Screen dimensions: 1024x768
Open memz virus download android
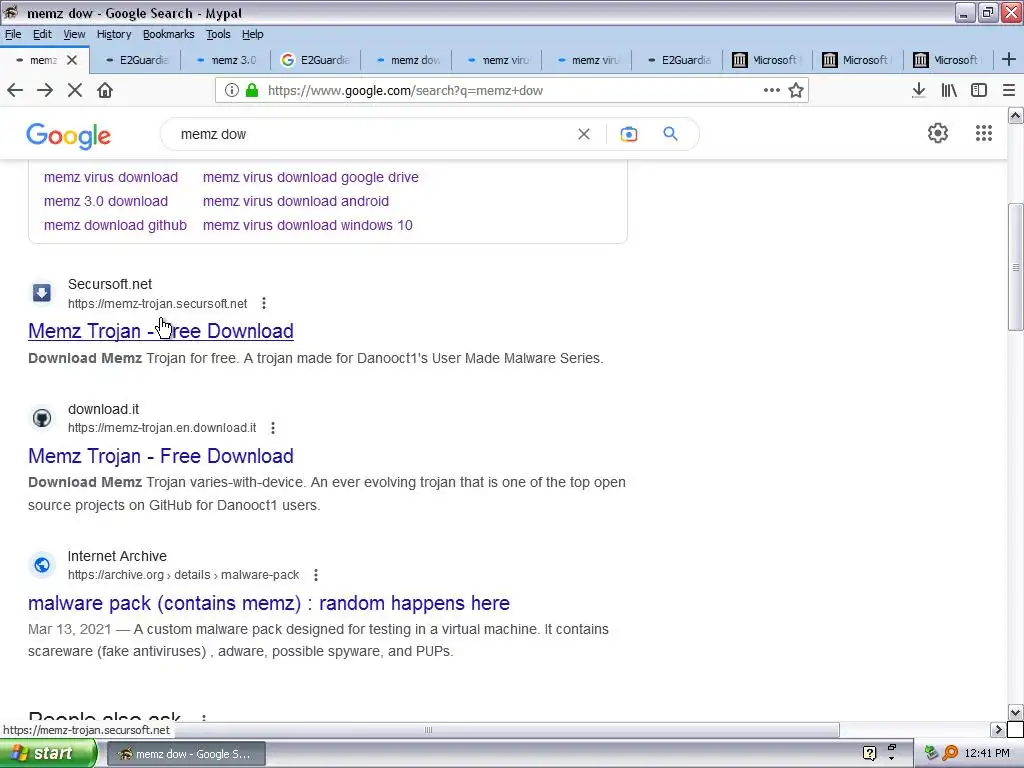click(x=296, y=201)
